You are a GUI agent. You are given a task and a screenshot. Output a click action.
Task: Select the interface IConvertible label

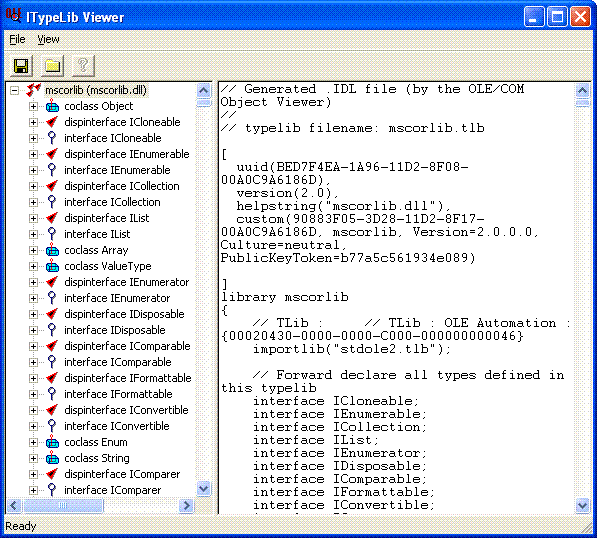[x=117, y=426]
